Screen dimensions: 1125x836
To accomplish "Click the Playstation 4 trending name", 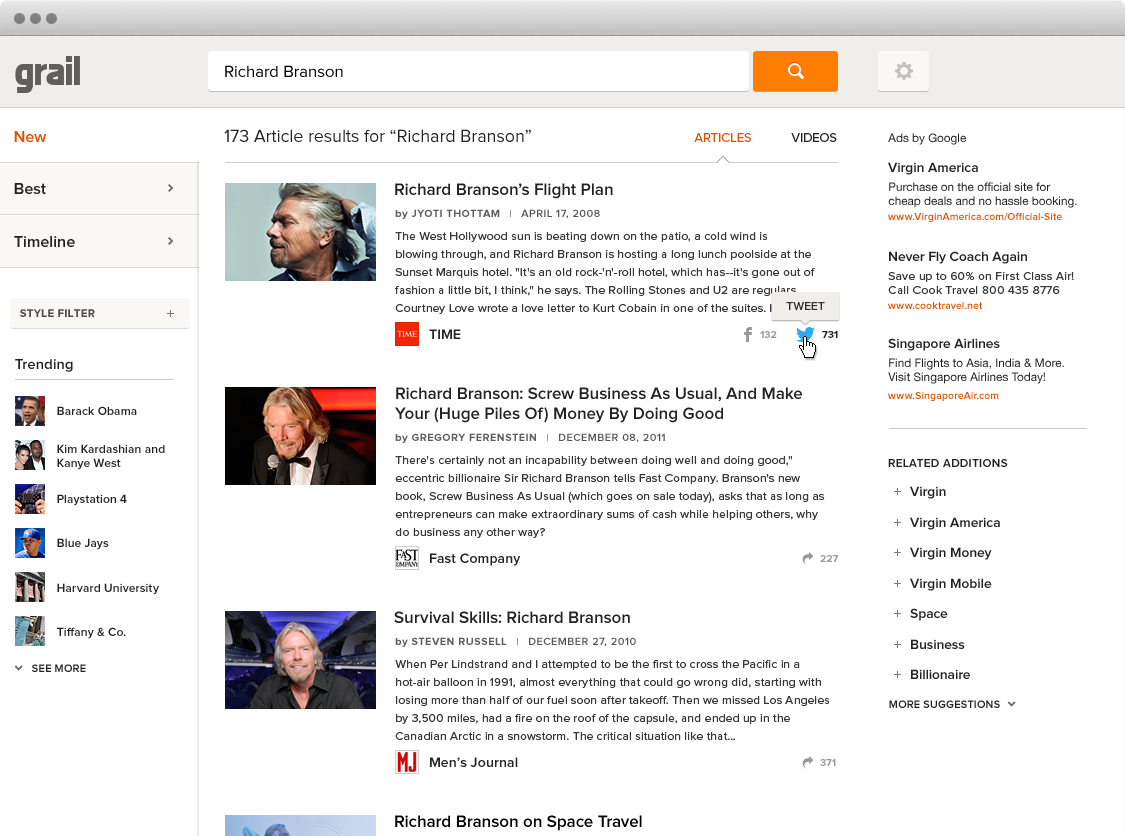I will [91, 499].
